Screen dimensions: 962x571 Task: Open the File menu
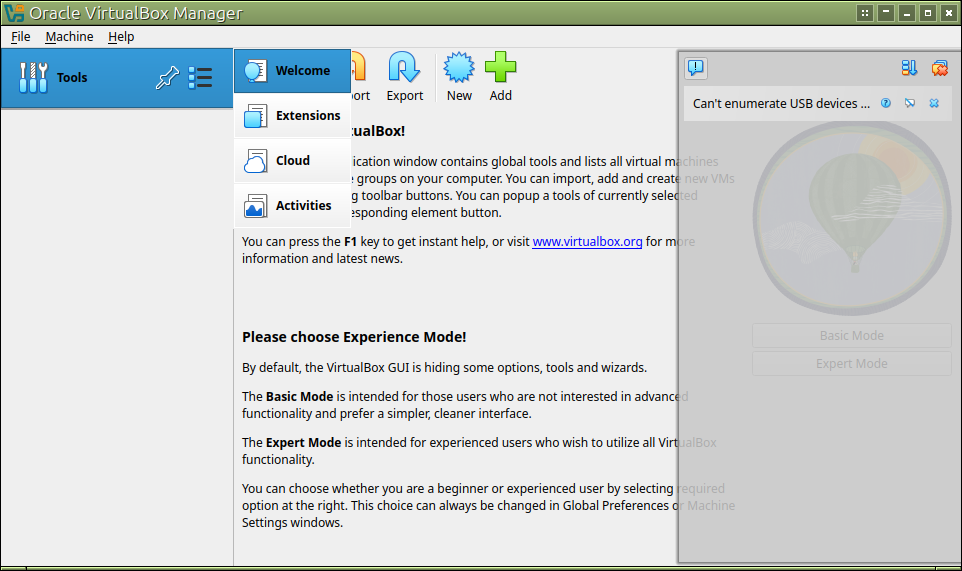coord(21,37)
